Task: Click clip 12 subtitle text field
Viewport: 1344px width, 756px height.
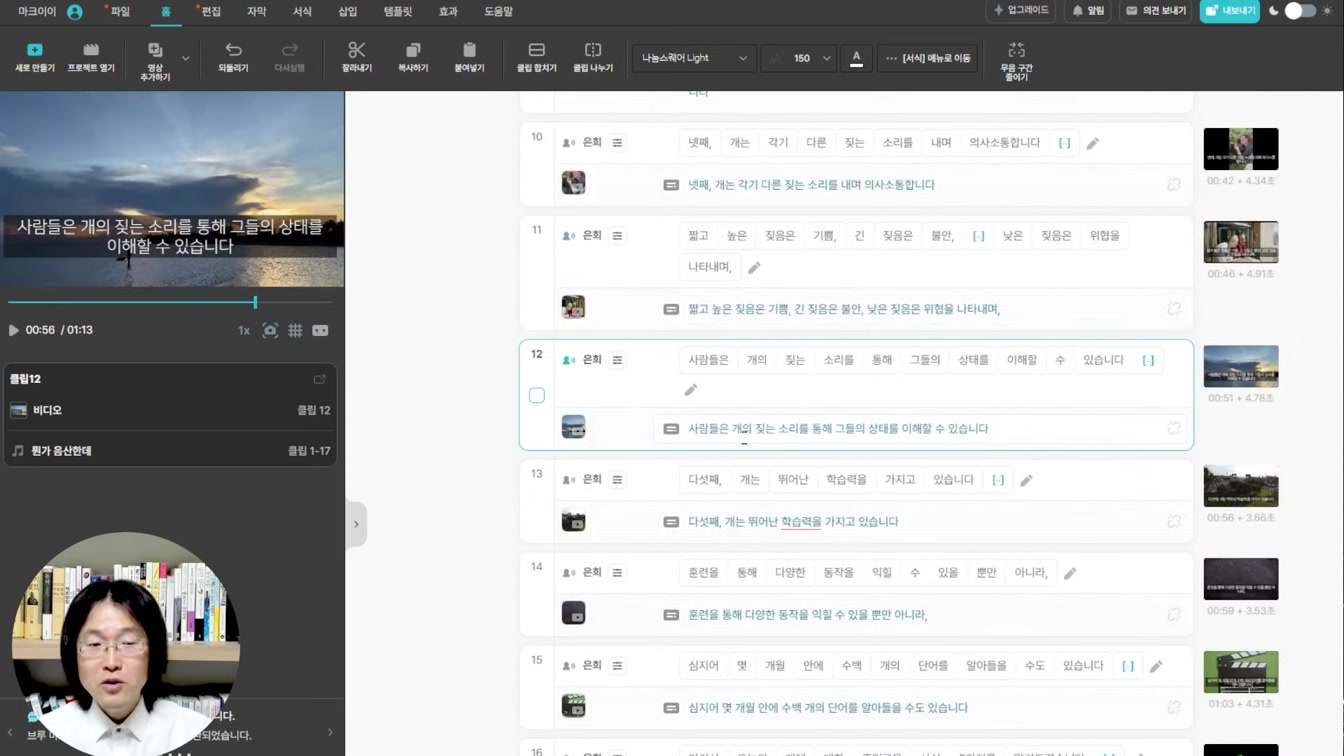Action: 920,428
